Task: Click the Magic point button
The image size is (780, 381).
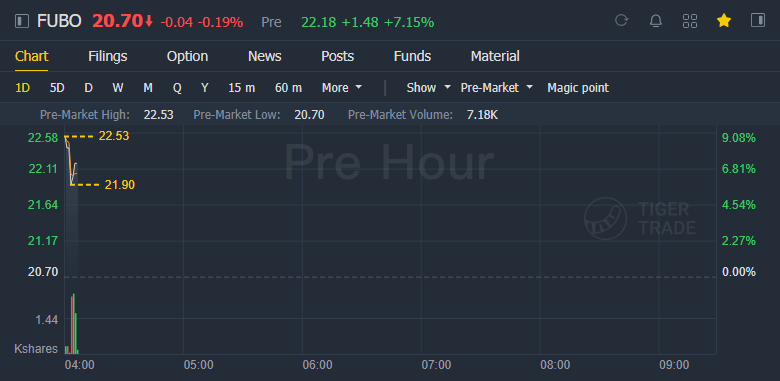Action: click(578, 88)
